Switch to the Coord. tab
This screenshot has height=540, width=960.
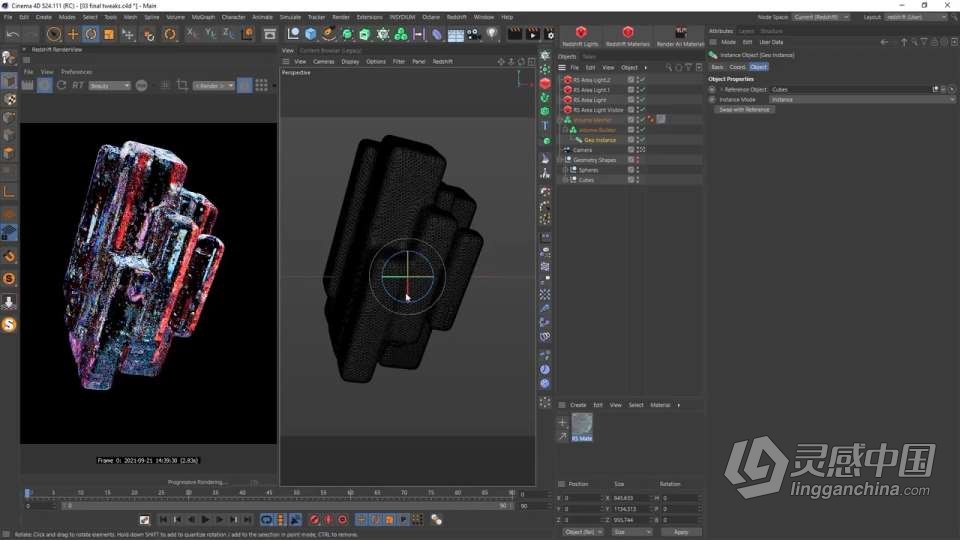pos(737,67)
